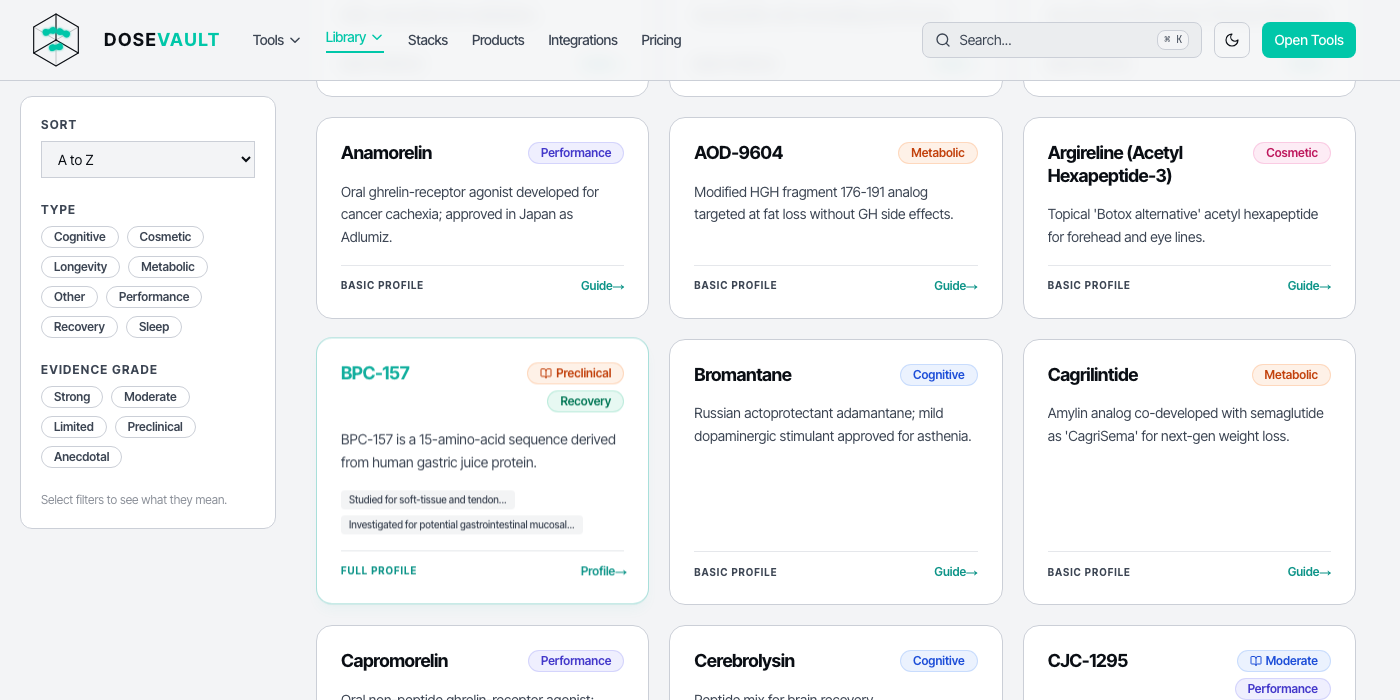Click the Cognitive badge on the Bromantane card
1400x700 pixels.
coord(939,375)
